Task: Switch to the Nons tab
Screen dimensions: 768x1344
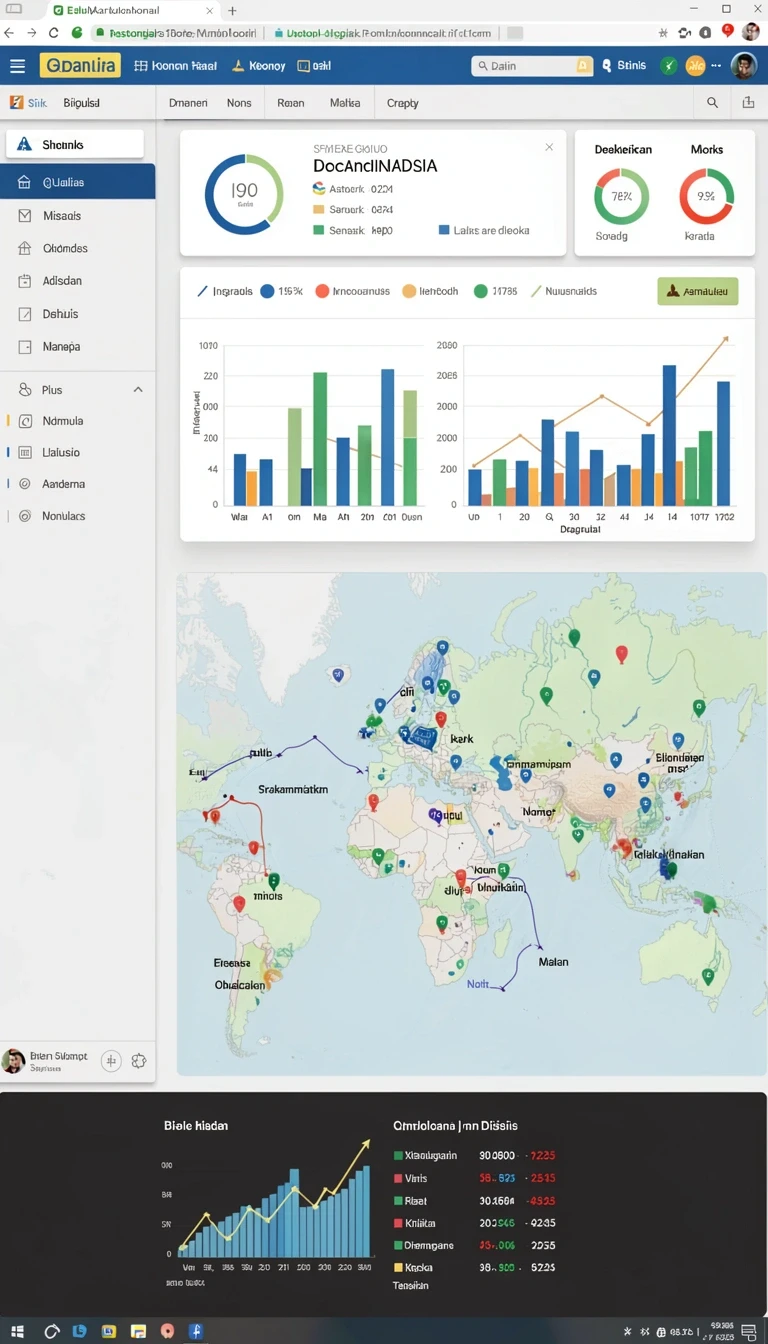Action: (239, 103)
